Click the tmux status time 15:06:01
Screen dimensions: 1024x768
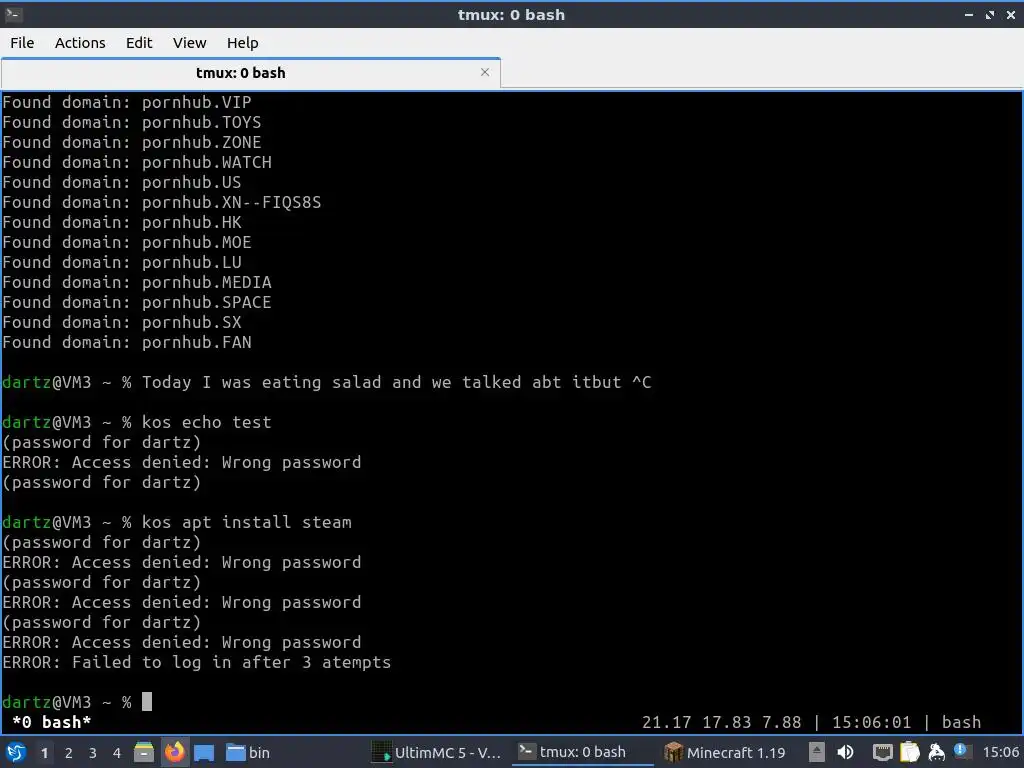click(871, 722)
